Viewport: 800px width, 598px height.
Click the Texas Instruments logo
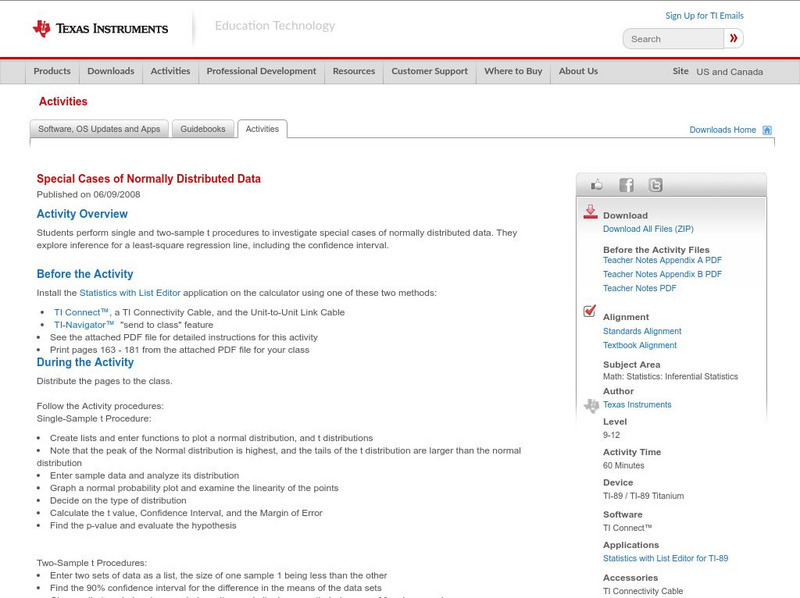coord(100,29)
